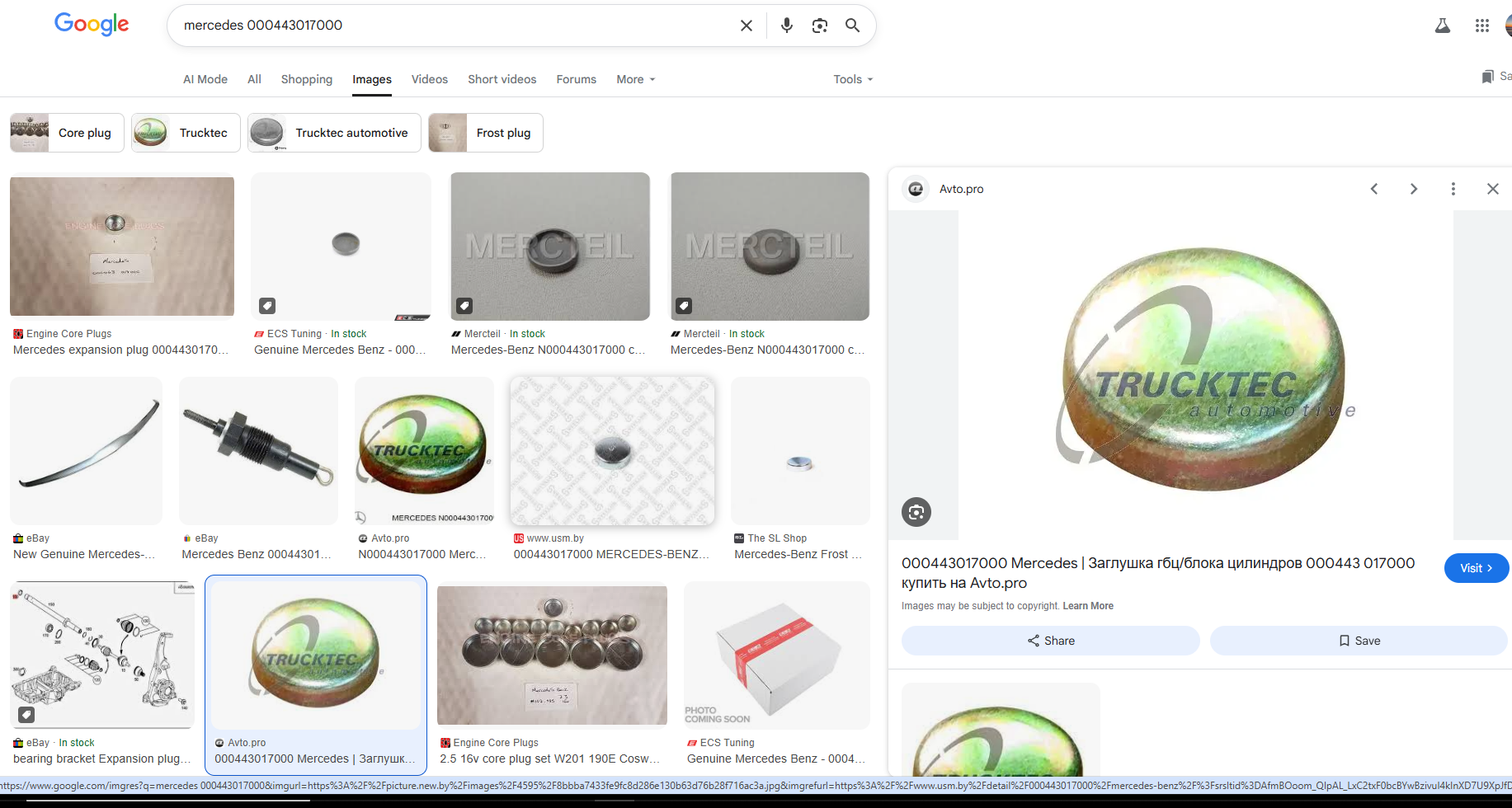Switch to the Videos tab

pos(429,79)
